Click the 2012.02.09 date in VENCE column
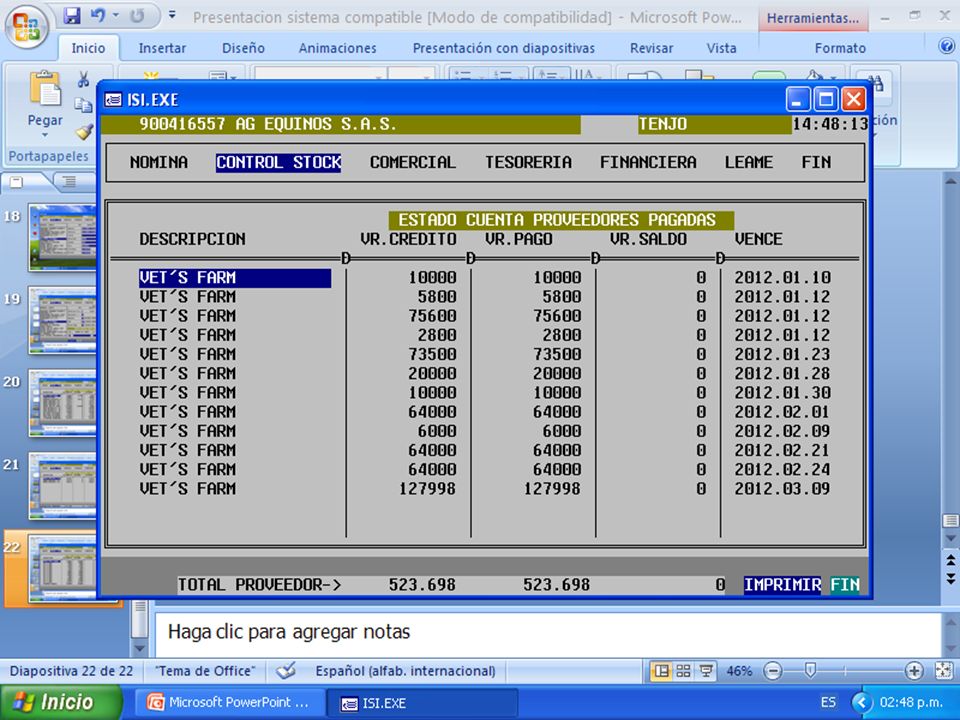The height and width of the screenshot is (720, 960). [782, 431]
